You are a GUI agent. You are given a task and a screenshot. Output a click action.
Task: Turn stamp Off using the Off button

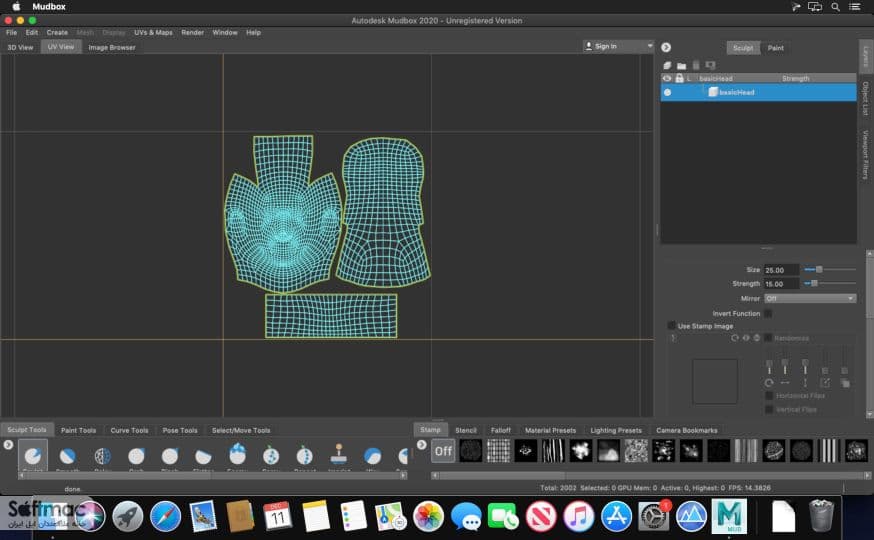click(443, 451)
